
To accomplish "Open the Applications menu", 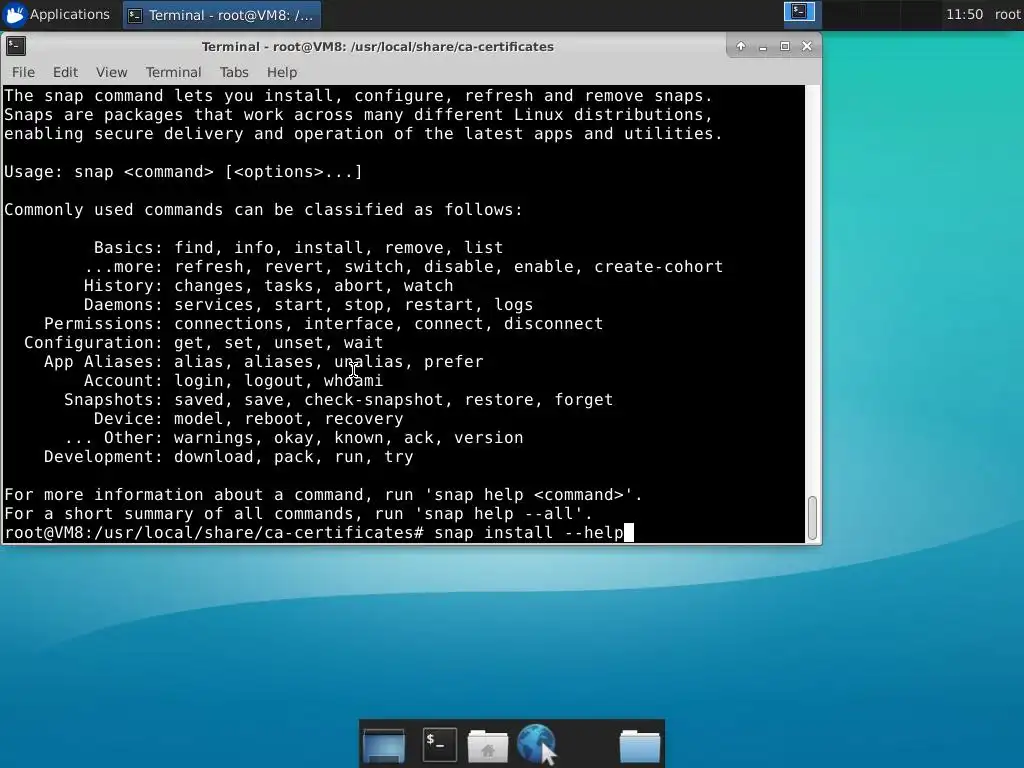I will (56, 14).
